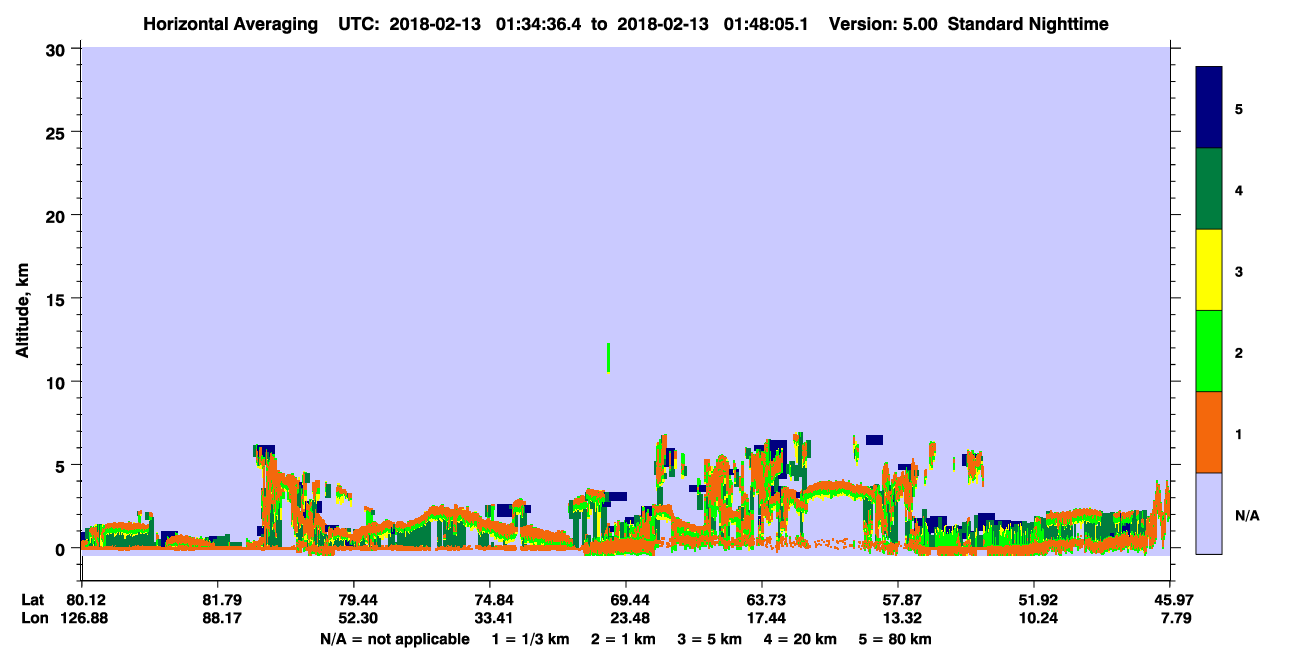Click the legend entry '1 = 1/3 km'
The image size is (1300, 667).
click(x=531, y=639)
